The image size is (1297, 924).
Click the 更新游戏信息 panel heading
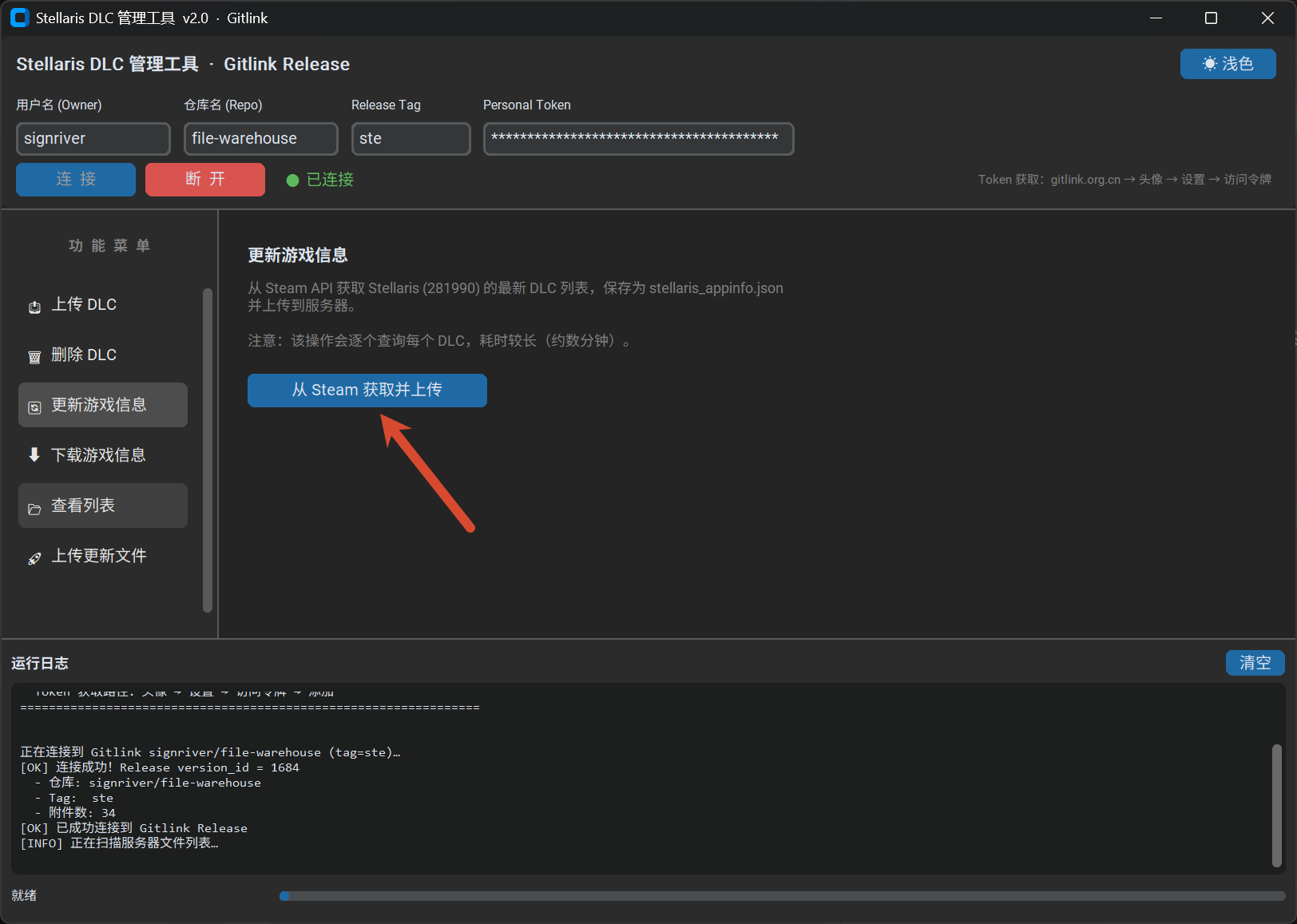pos(298,256)
